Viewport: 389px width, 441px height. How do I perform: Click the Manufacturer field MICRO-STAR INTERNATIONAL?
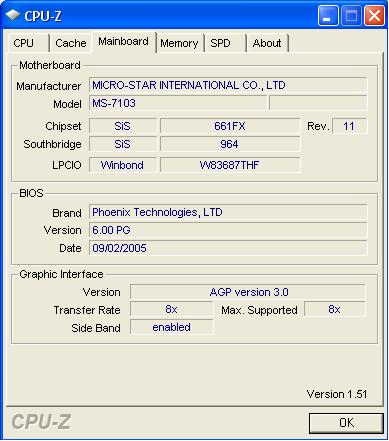pyautogui.click(x=228, y=85)
